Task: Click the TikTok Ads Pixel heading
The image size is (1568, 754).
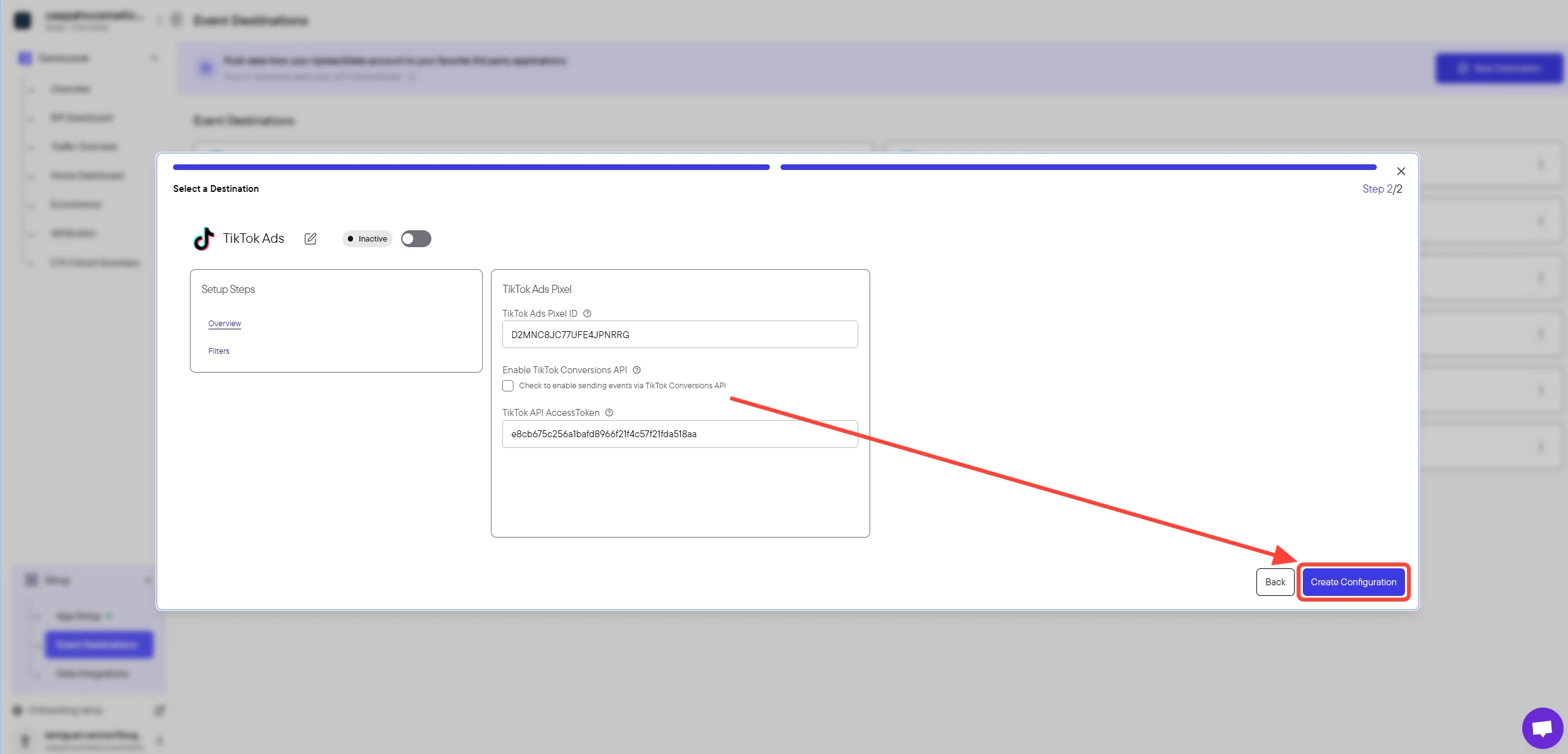Action: coord(537,289)
